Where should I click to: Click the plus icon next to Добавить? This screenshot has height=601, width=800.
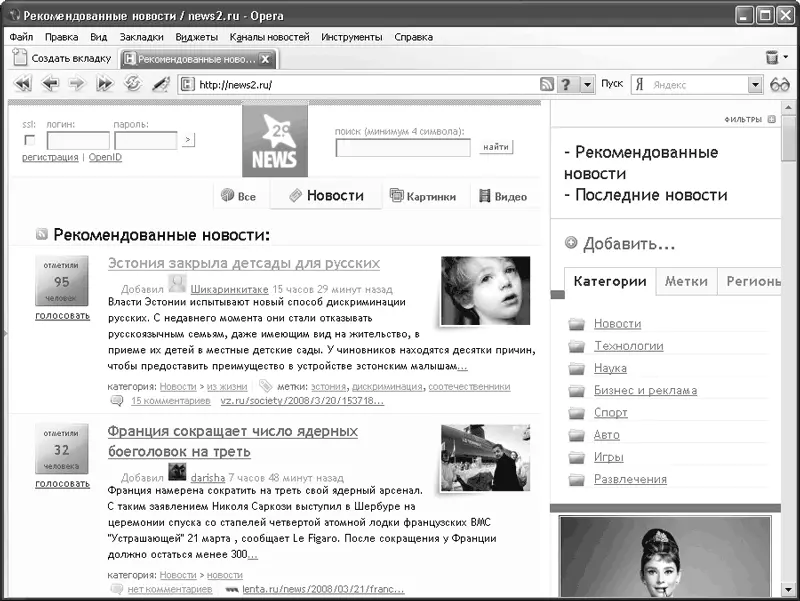pyautogui.click(x=571, y=243)
